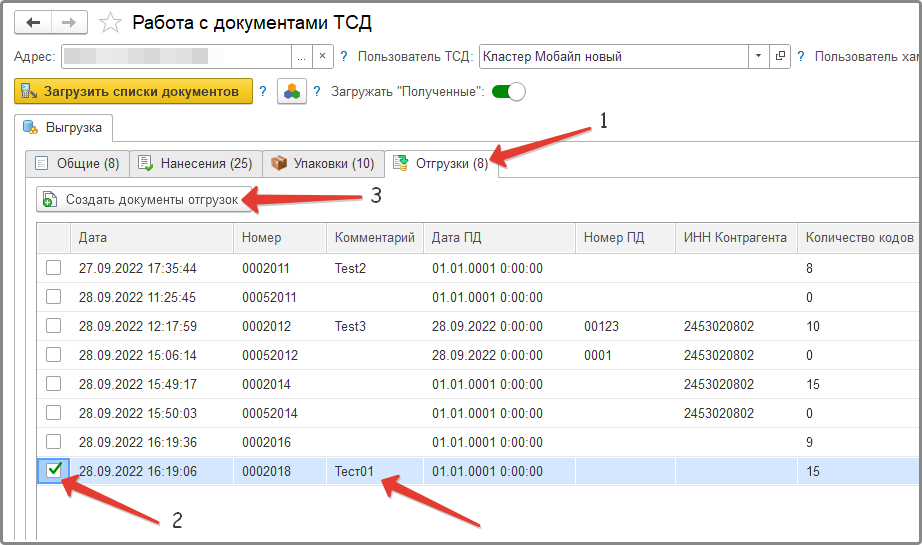The width and height of the screenshot is (922, 545).
Task: Click the date 27.09.2022 17:35:44
Action: 138,268
